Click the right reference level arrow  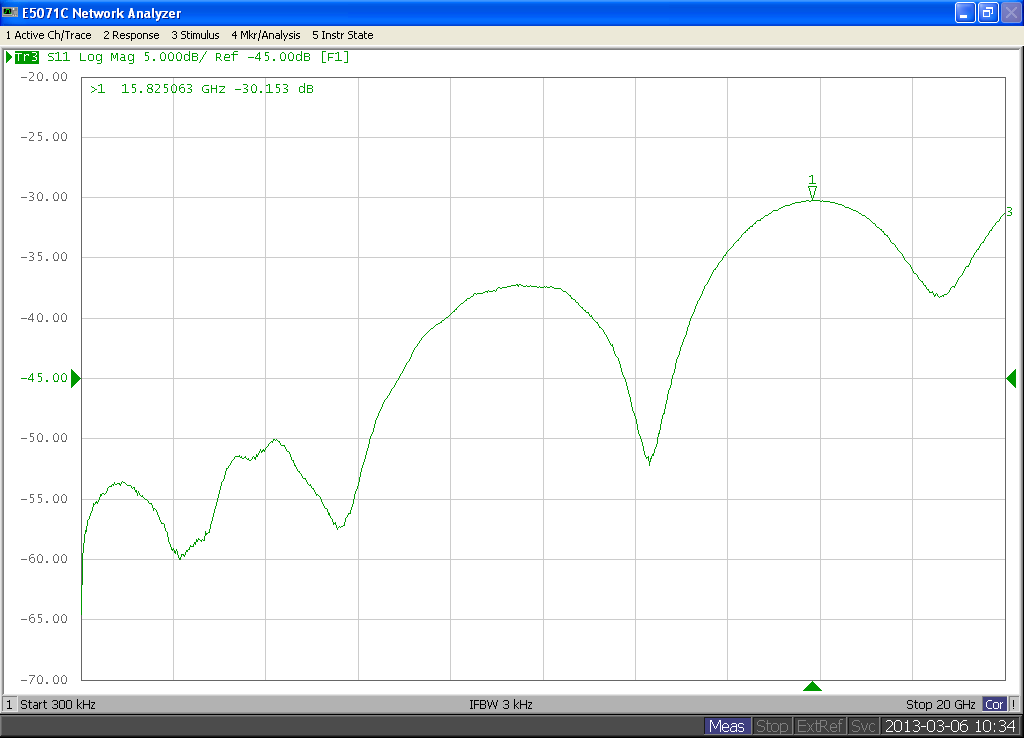tap(1012, 378)
